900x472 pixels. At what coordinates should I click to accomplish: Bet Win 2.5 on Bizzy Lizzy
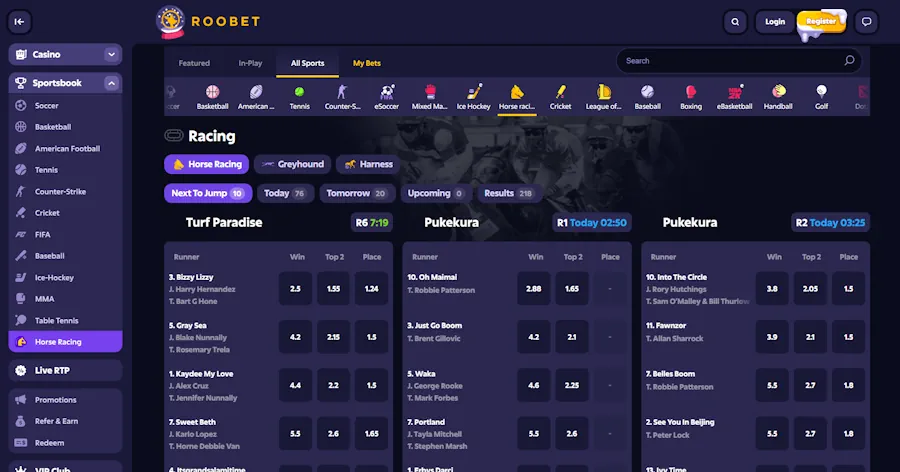295,289
